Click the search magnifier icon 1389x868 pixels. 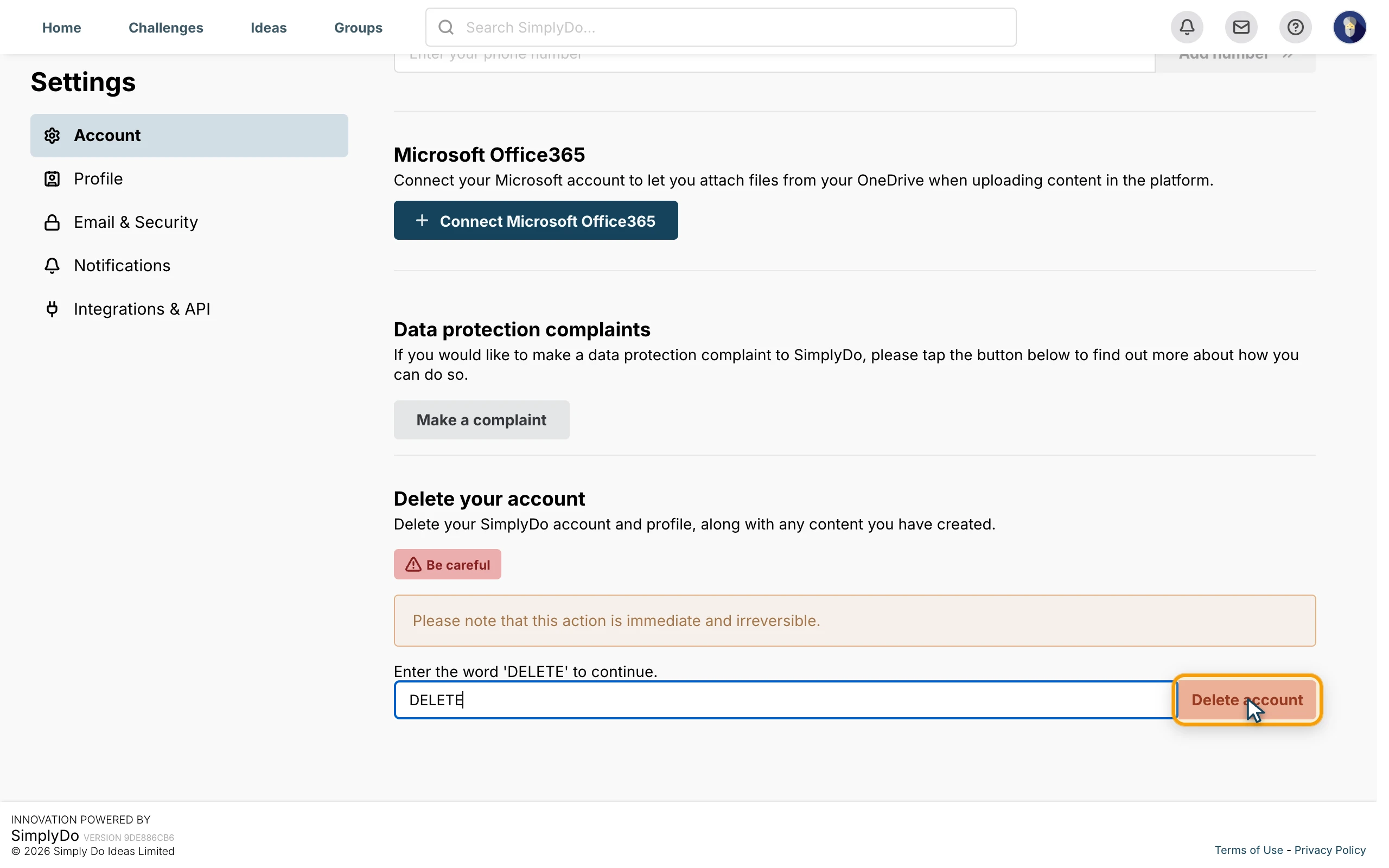(446, 27)
